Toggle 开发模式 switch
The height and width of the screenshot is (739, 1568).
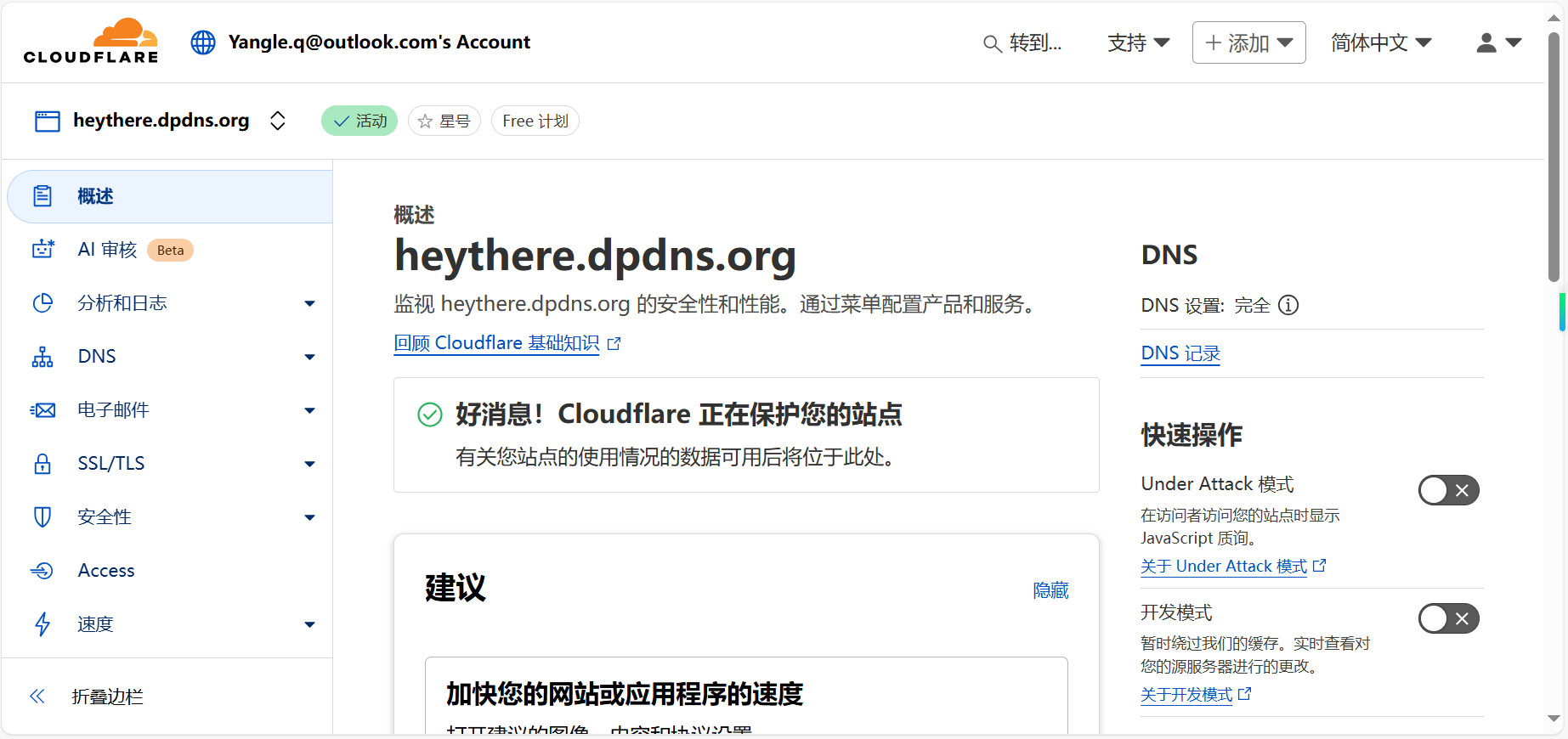pos(1449,618)
